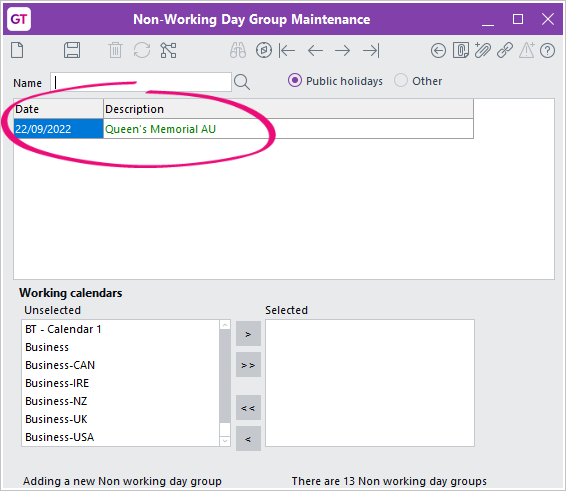566x491 pixels.
Task: Click inside the Name input field
Action: 141,82
